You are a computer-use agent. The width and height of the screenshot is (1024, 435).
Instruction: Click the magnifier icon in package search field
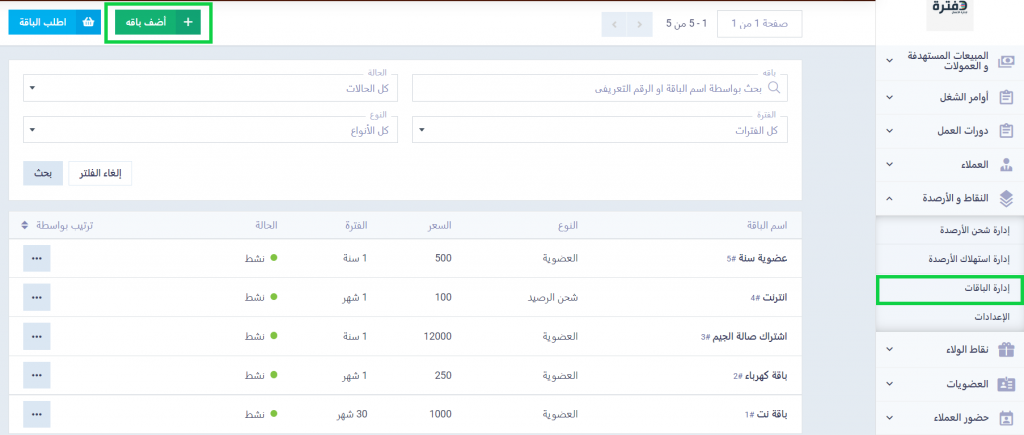point(775,88)
